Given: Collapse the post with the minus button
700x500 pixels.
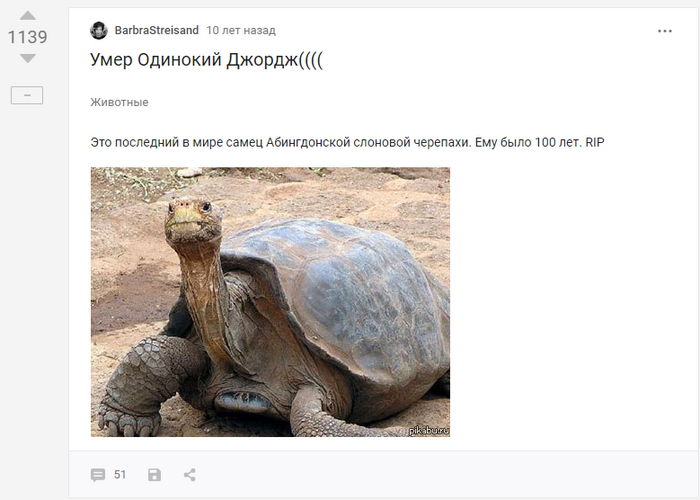Looking at the screenshot, I should click(27, 95).
